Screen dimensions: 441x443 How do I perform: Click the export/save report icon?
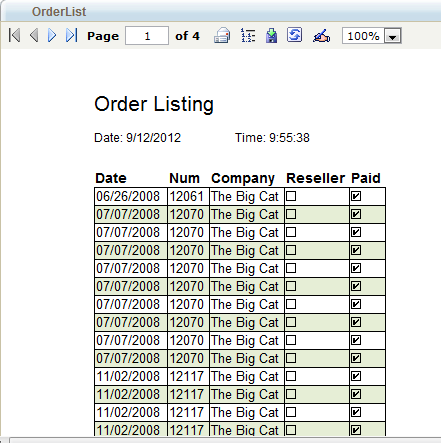(272, 35)
